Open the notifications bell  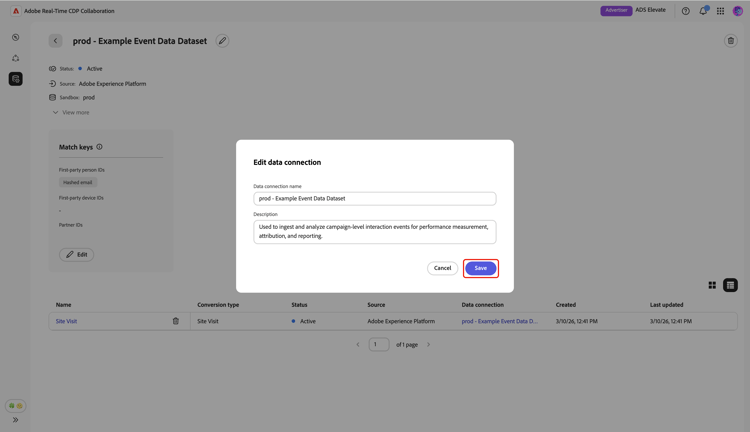[703, 11]
